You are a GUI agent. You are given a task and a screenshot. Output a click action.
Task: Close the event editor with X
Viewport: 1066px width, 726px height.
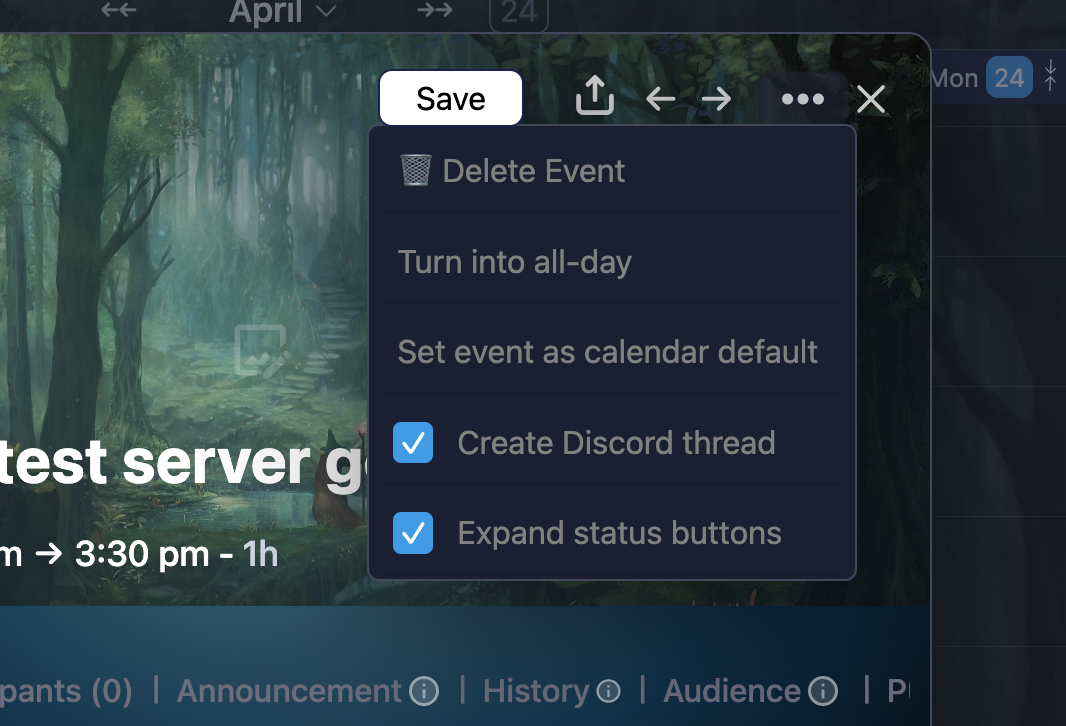point(871,99)
